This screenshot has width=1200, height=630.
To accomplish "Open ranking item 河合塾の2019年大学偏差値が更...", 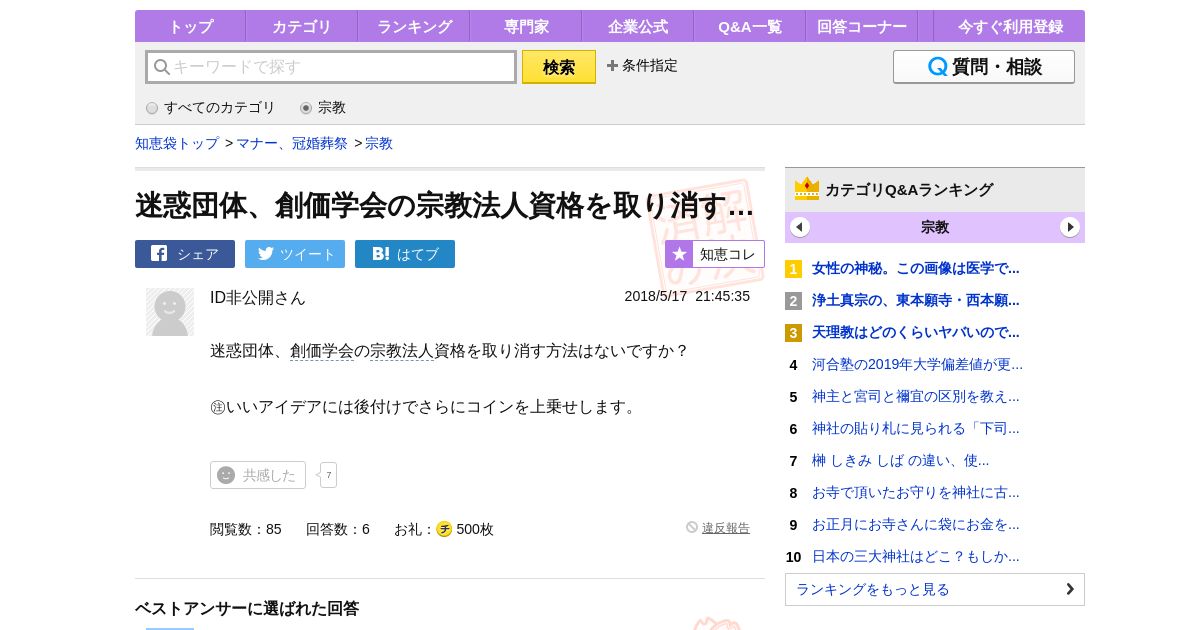I will (x=917, y=364).
